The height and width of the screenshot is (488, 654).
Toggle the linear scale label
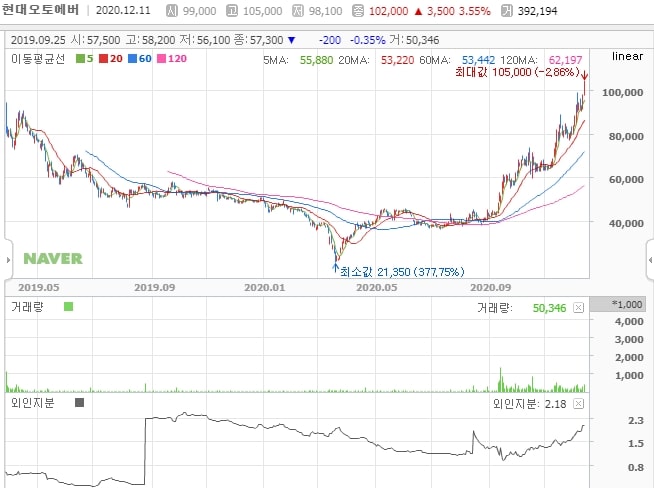pyautogui.click(x=627, y=56)
